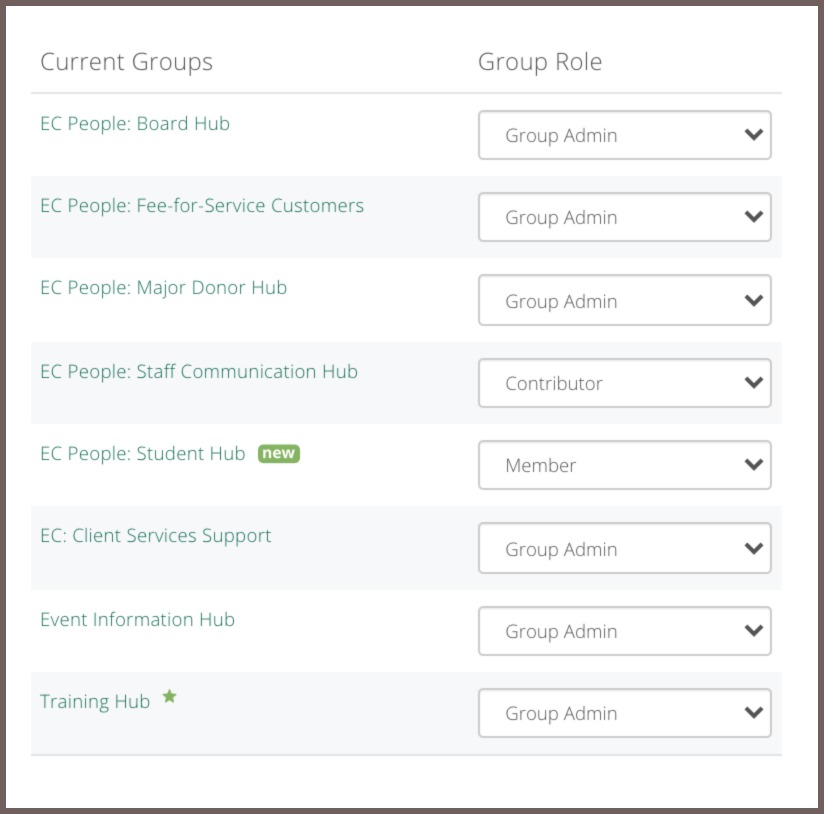
Task: Open the Major Donor Hub role selector
Action: [x=624, y=300]
